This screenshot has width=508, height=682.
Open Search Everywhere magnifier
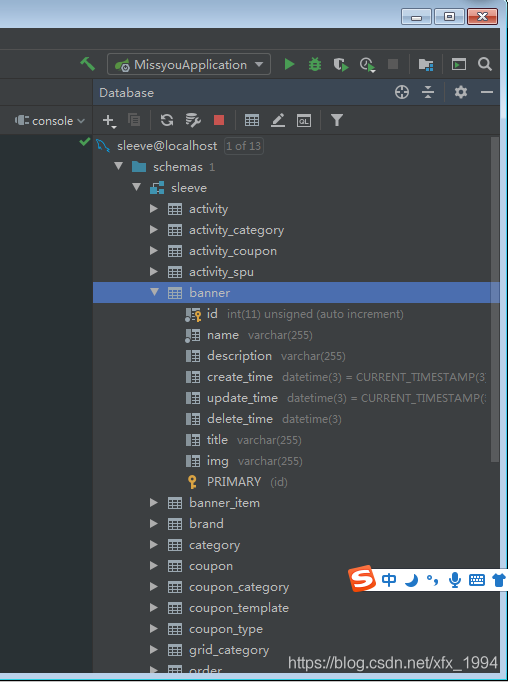(485, 64)
